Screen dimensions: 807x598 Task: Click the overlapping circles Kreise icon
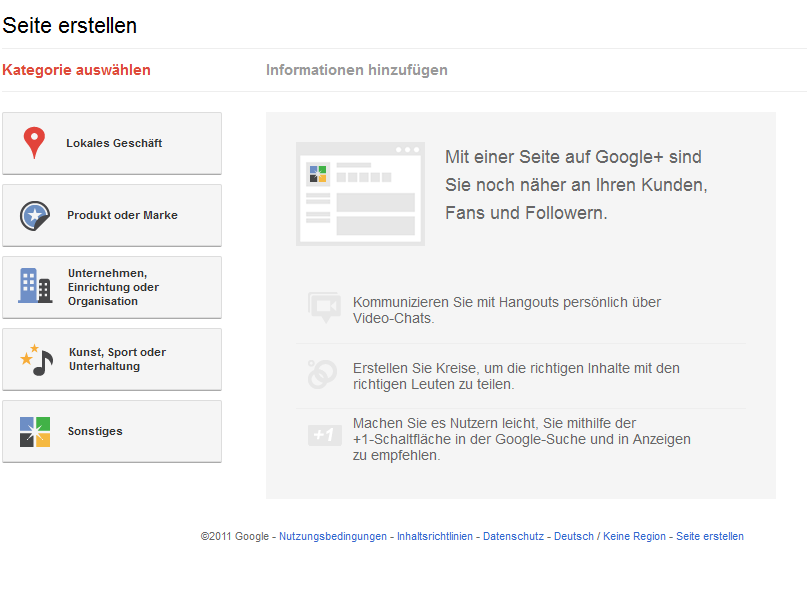[322, 374]
